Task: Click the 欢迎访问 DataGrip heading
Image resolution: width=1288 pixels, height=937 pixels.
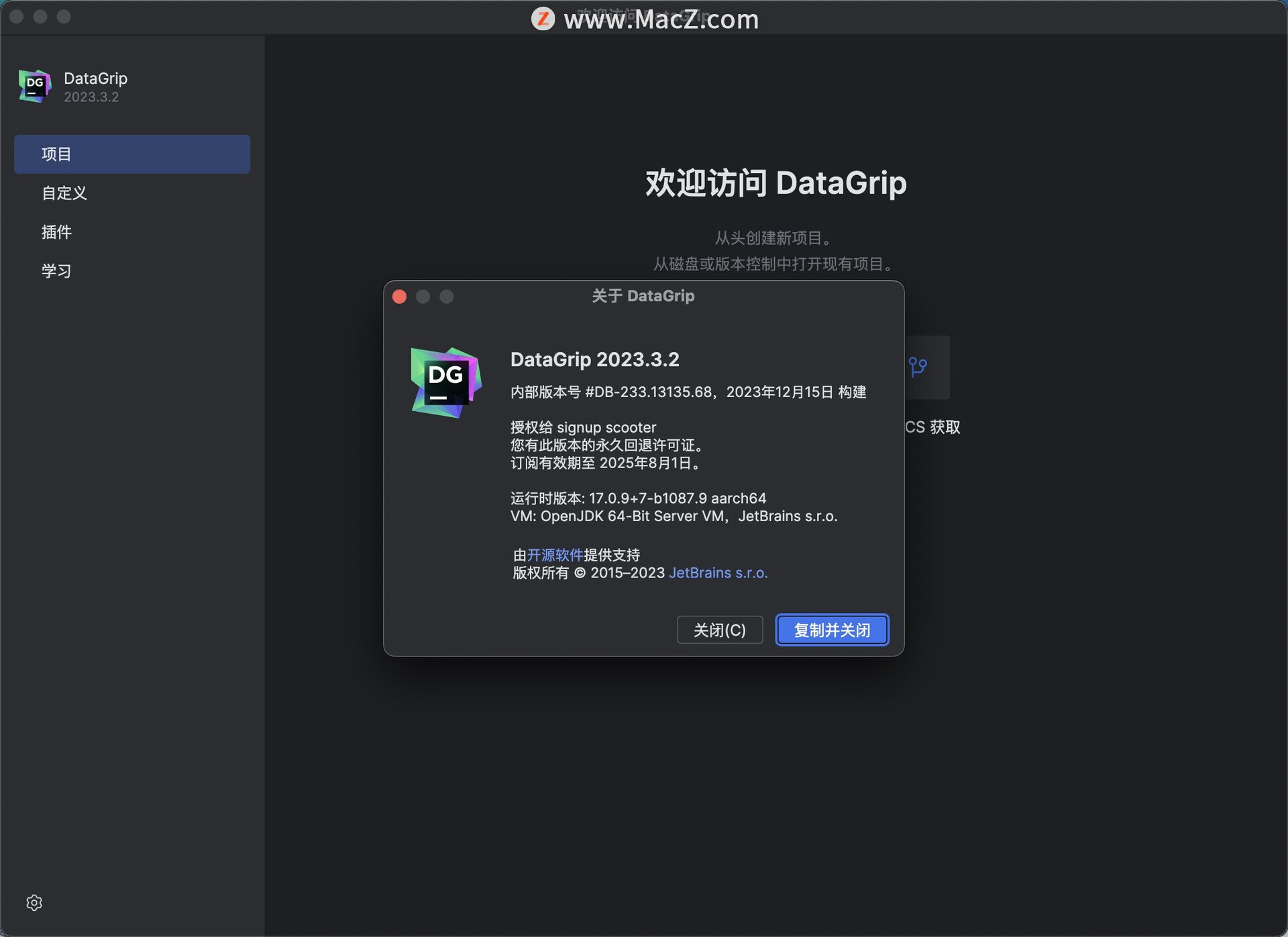Action: 775,182
